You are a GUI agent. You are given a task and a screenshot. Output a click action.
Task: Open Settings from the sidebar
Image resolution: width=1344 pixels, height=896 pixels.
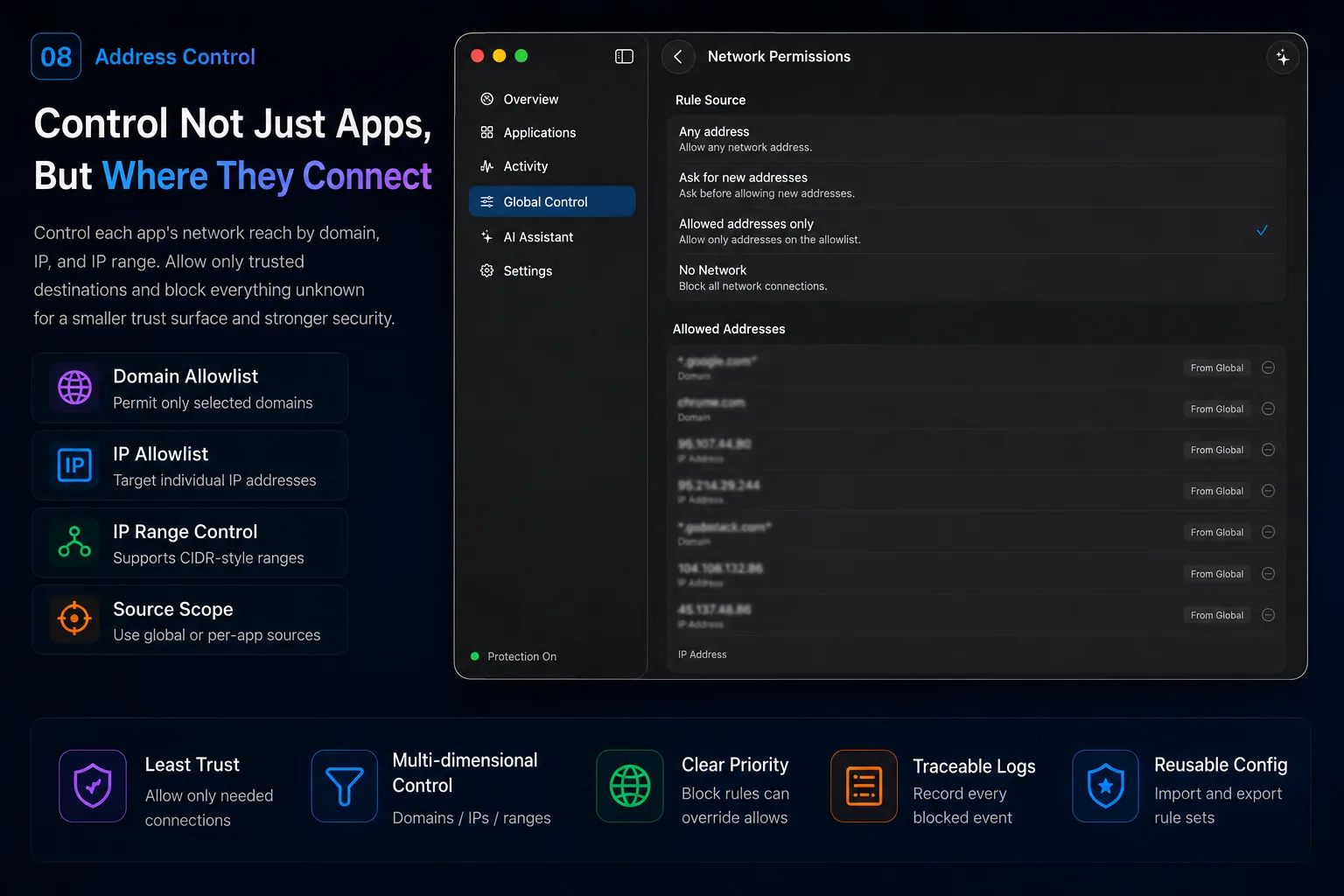point(552,271)
